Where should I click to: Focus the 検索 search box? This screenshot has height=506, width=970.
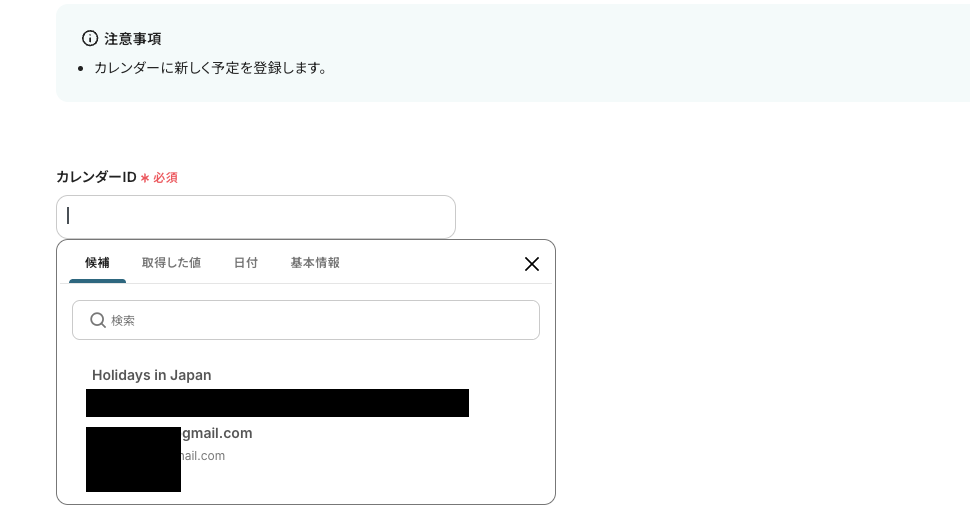[x=306, y=320]
